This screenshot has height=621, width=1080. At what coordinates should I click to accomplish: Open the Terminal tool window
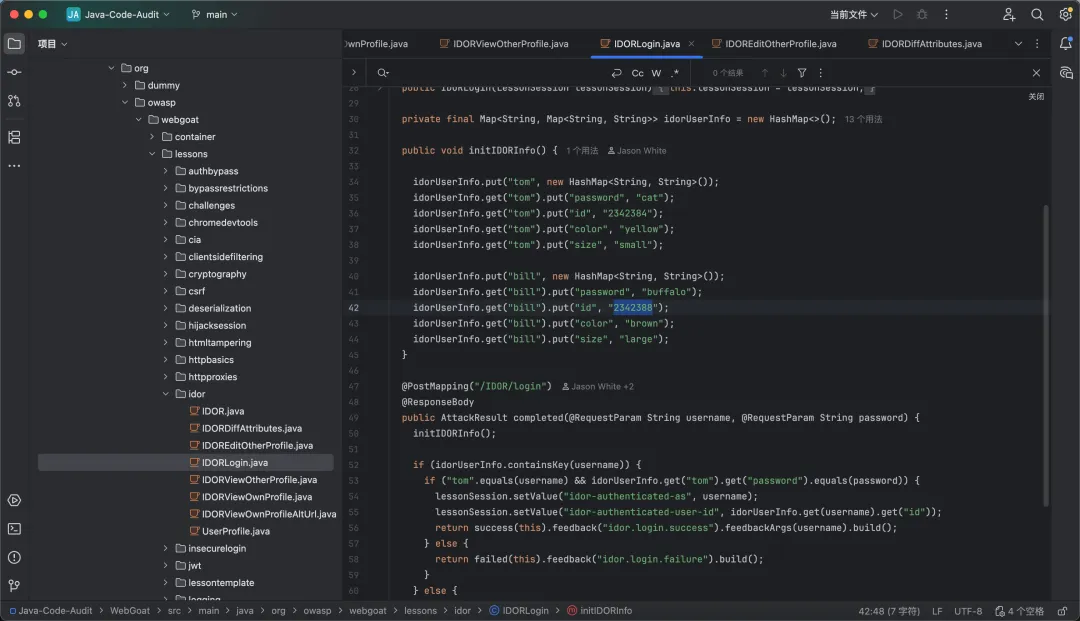(14, 528)
